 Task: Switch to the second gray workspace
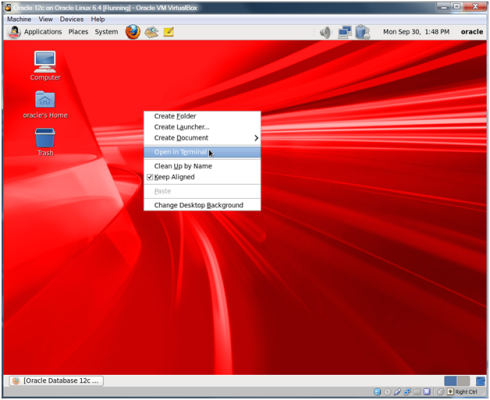(463, 381)
